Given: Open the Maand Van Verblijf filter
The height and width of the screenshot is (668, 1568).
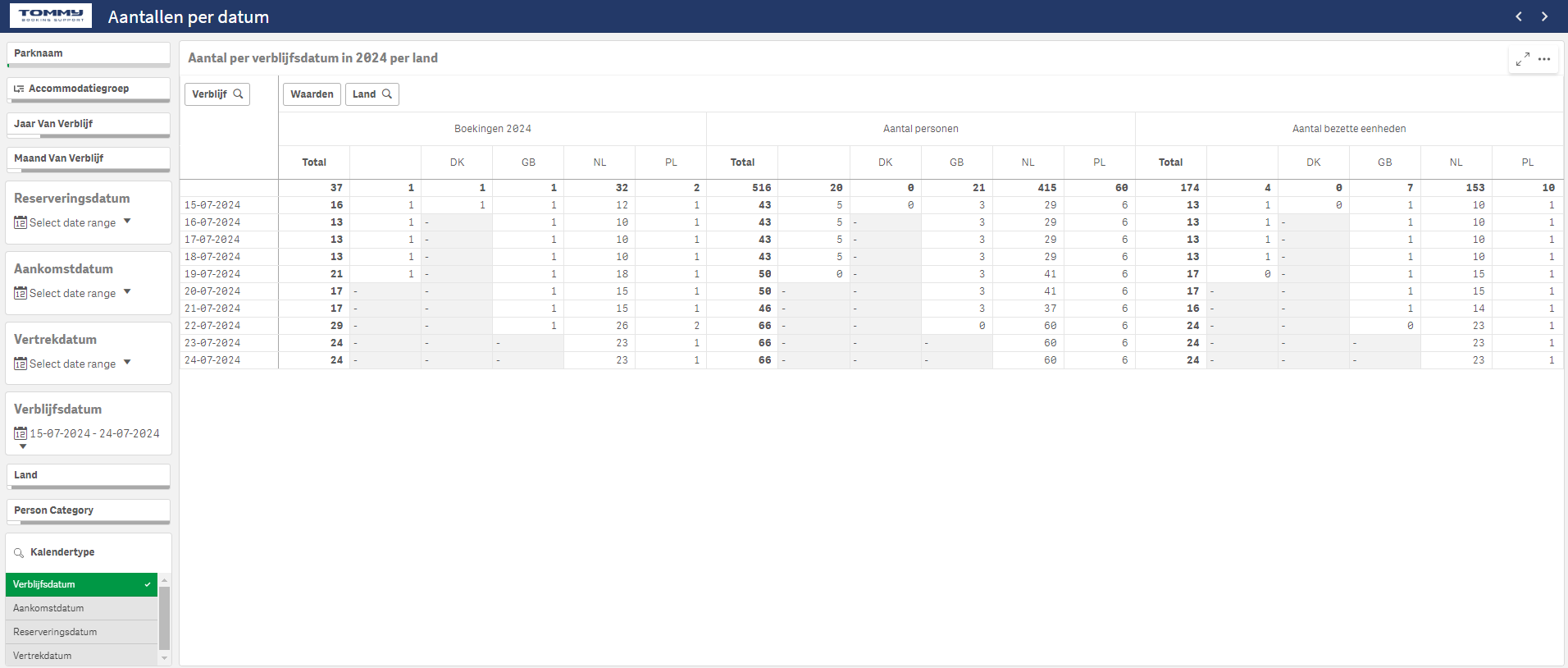Looking at the screenshot, I should [x=89, y=159].
